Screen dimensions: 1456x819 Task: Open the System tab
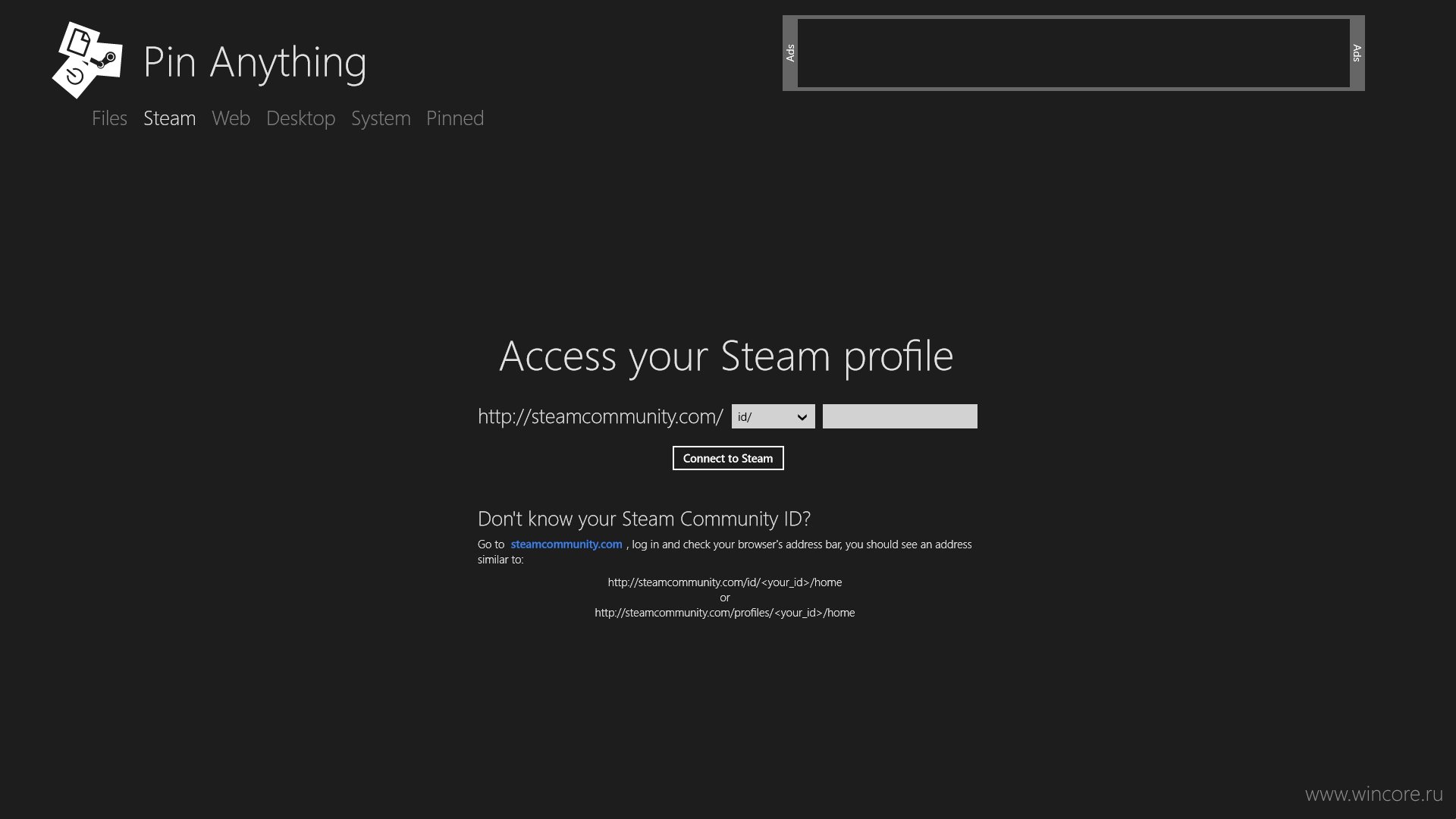click(x=381, y=119)
